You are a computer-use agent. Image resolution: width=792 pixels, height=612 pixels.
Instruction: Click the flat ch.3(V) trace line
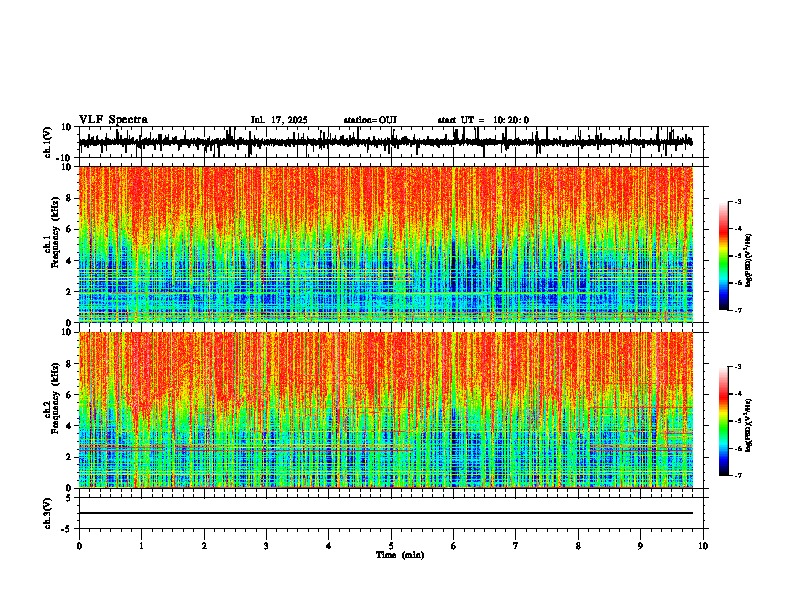(386, 513)
